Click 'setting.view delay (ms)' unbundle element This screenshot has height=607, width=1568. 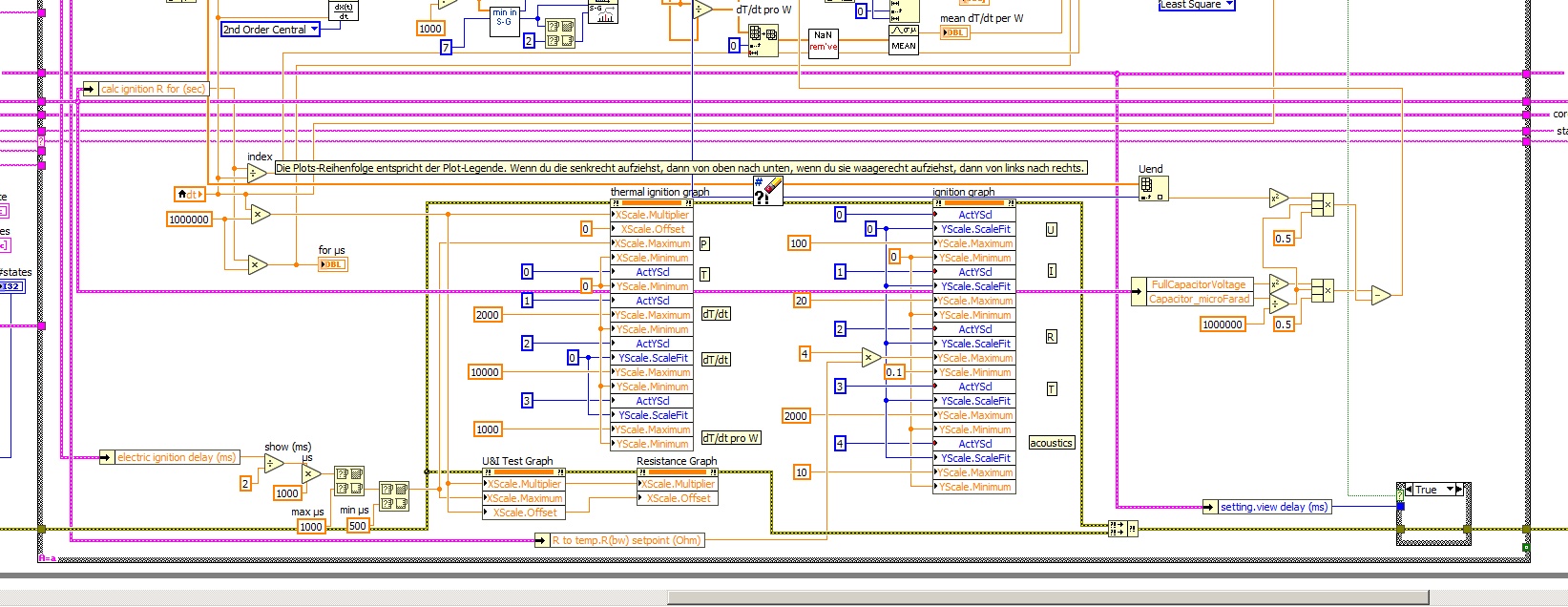[1266, 507]
